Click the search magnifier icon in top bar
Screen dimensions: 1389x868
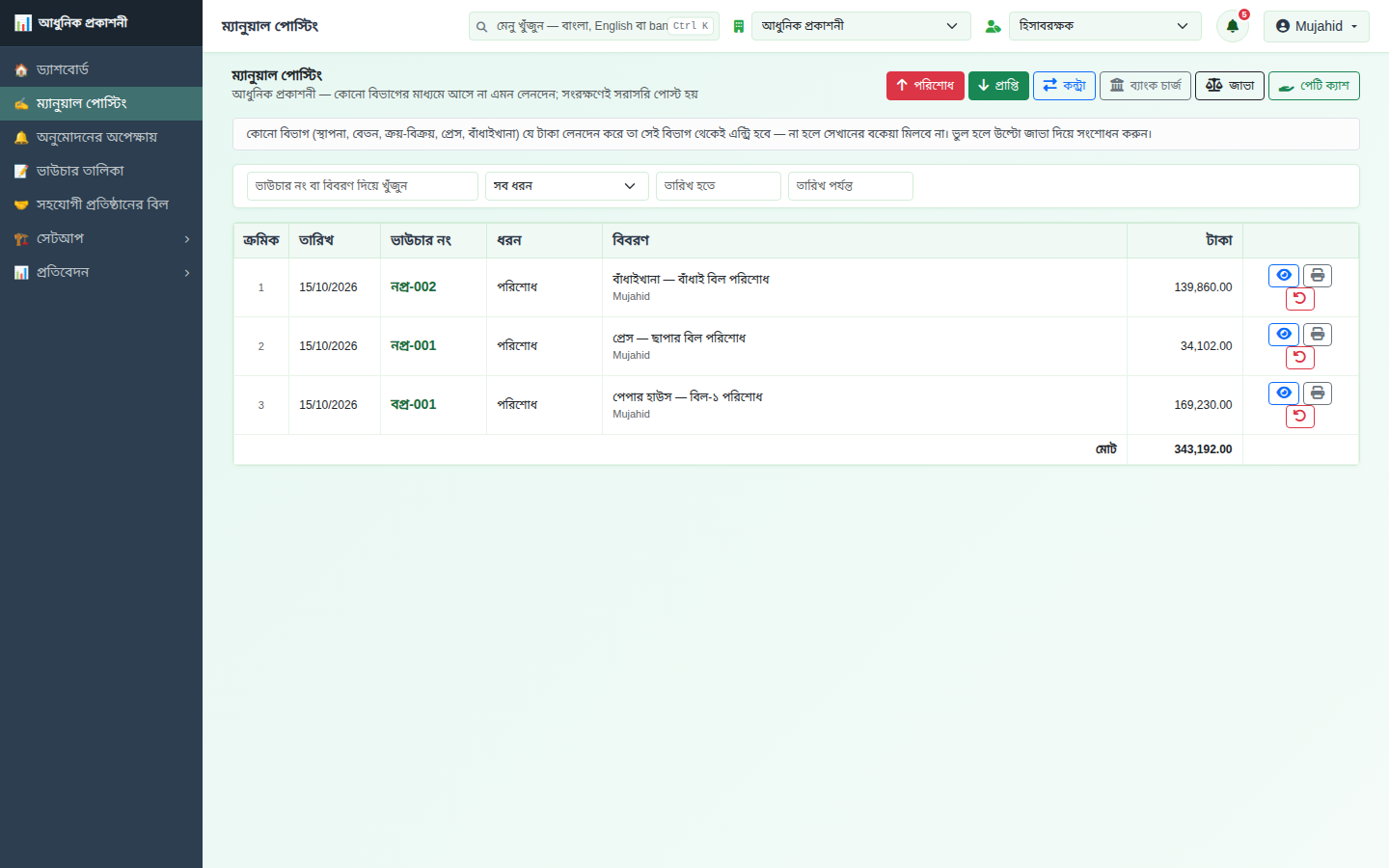[481, 26]
